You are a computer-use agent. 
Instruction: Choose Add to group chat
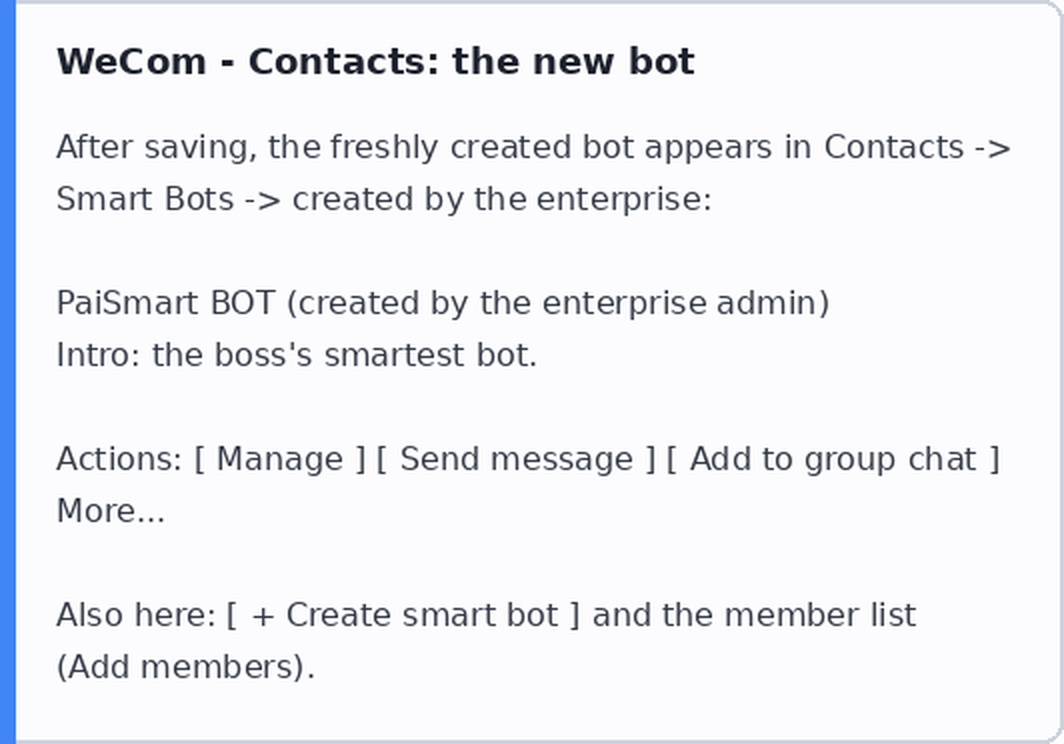point(833,460)
